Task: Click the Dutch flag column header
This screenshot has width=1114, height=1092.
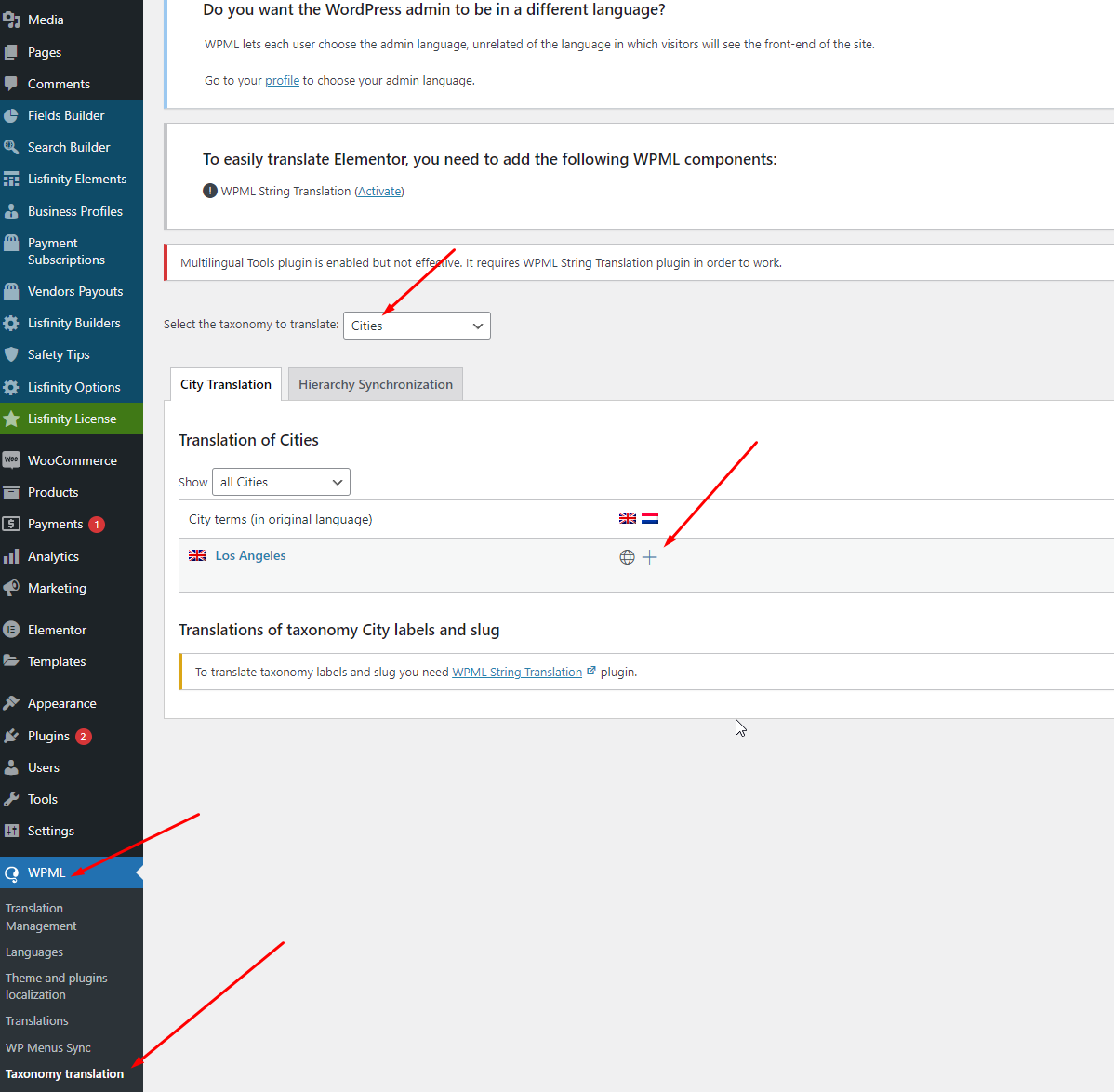Action: (x=650, y=518)
